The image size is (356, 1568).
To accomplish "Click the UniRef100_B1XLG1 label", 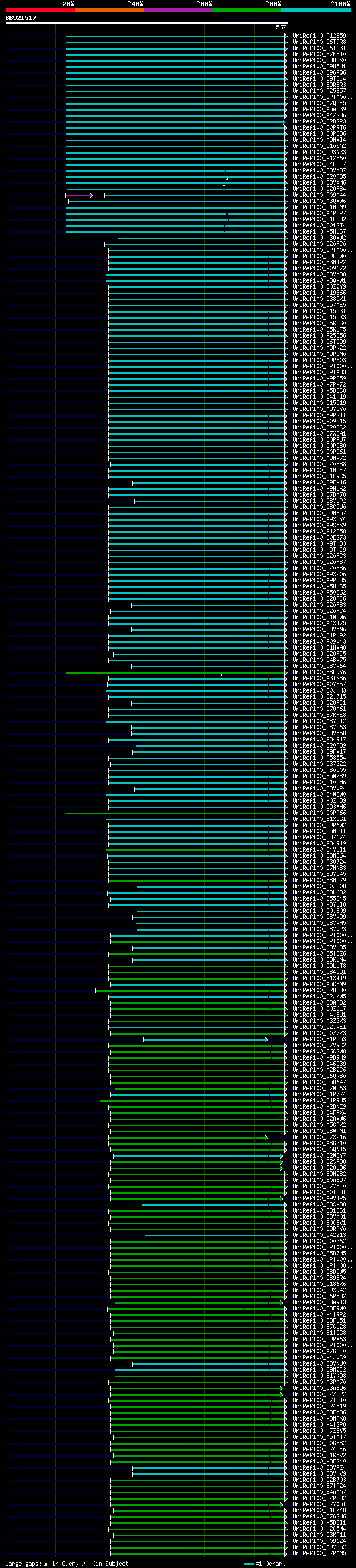I will [319, 819].
